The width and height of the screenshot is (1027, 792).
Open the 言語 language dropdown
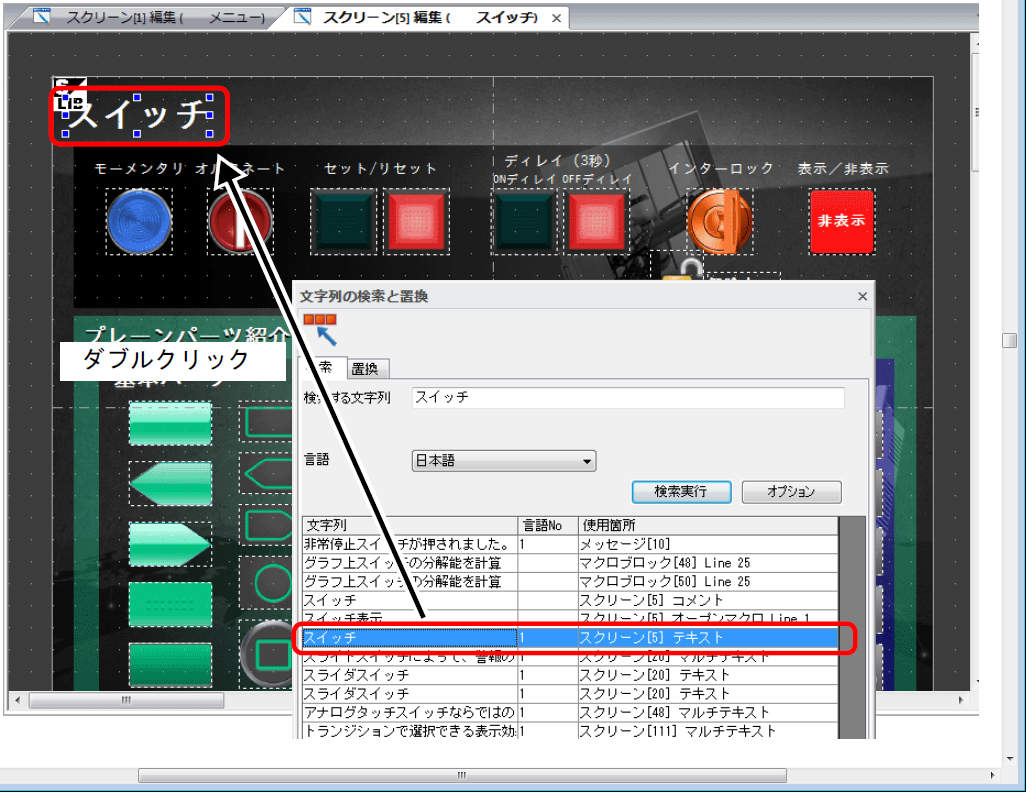click(x=504, y=461)
